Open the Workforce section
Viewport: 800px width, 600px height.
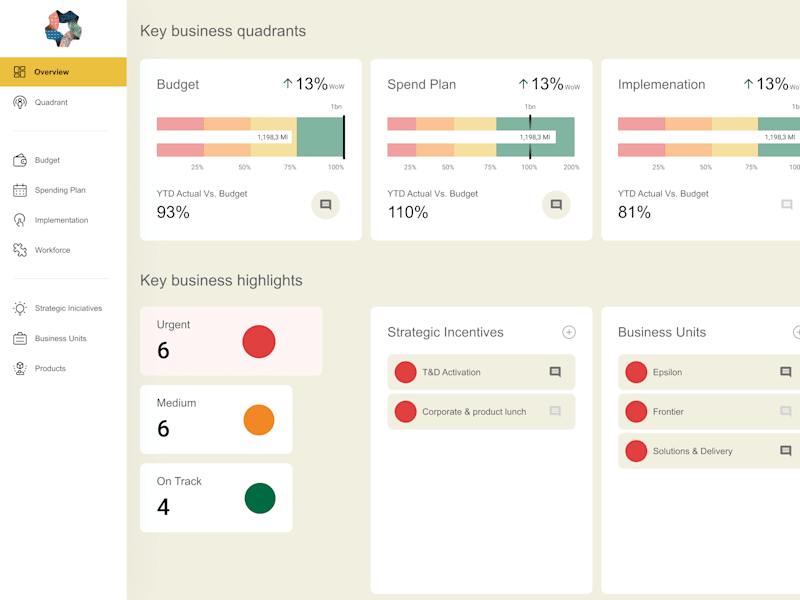[53, 250]
